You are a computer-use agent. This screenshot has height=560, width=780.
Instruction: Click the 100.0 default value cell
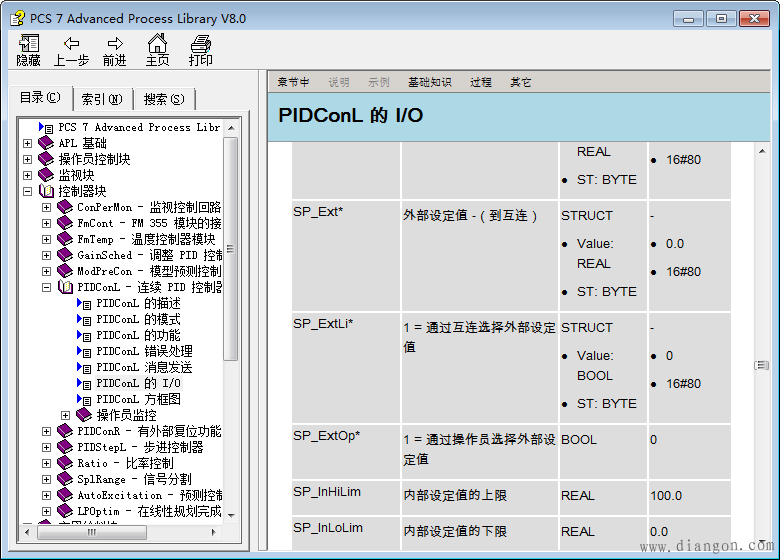coord(689,498)
